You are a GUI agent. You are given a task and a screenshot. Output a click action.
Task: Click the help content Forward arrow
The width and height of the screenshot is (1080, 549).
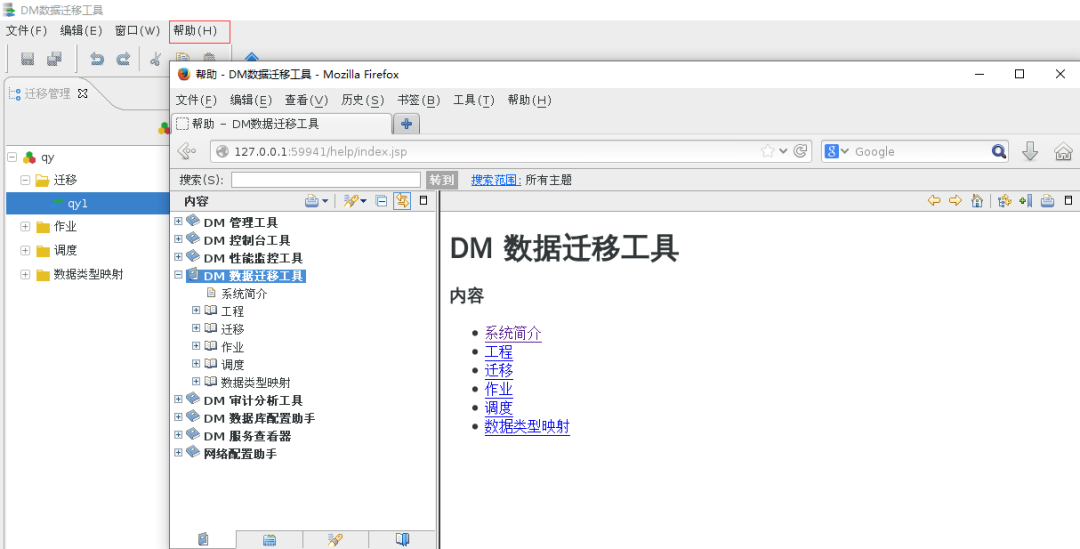[955, 200]
